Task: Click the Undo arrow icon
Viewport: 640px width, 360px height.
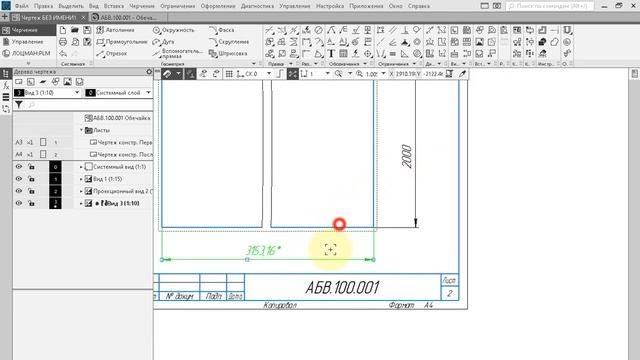Action: pyautogui.click(x=63, y=53)
